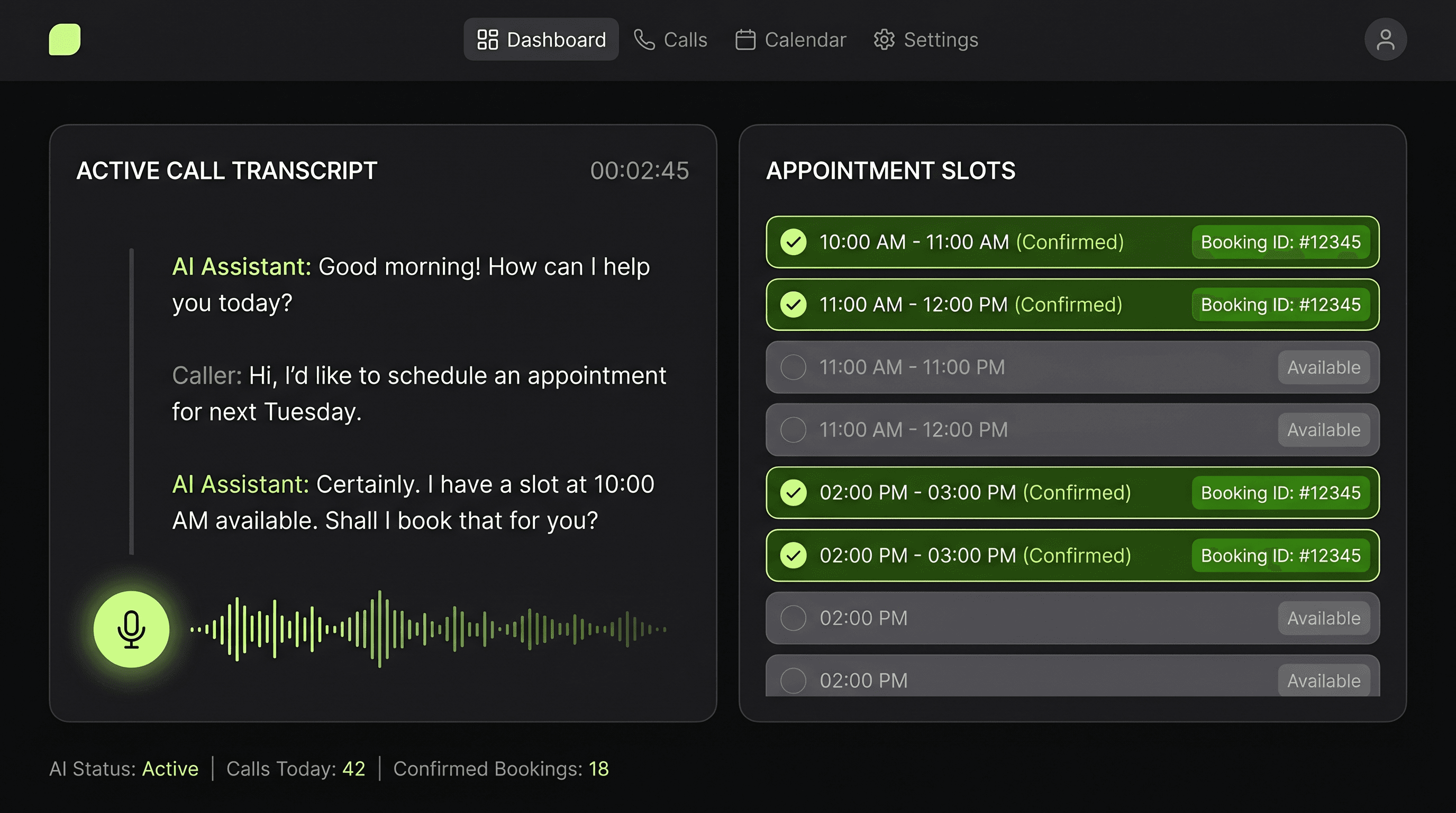Open the user profile avatar menu
This screenshot has width=1456, height=813.
1385,40
